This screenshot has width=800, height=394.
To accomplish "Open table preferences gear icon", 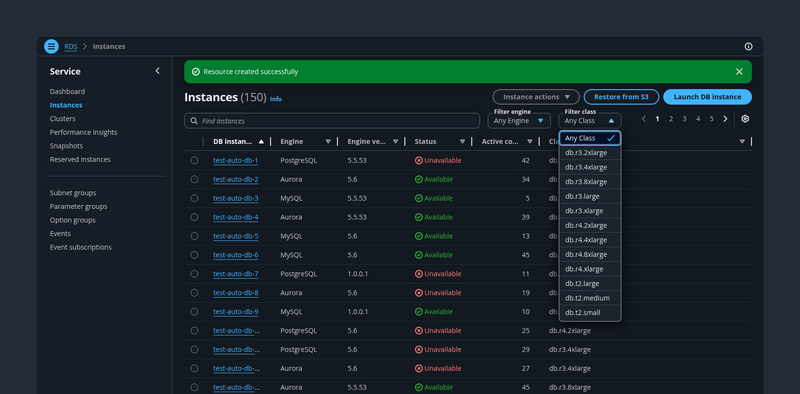I will click(x=745, y=119).
